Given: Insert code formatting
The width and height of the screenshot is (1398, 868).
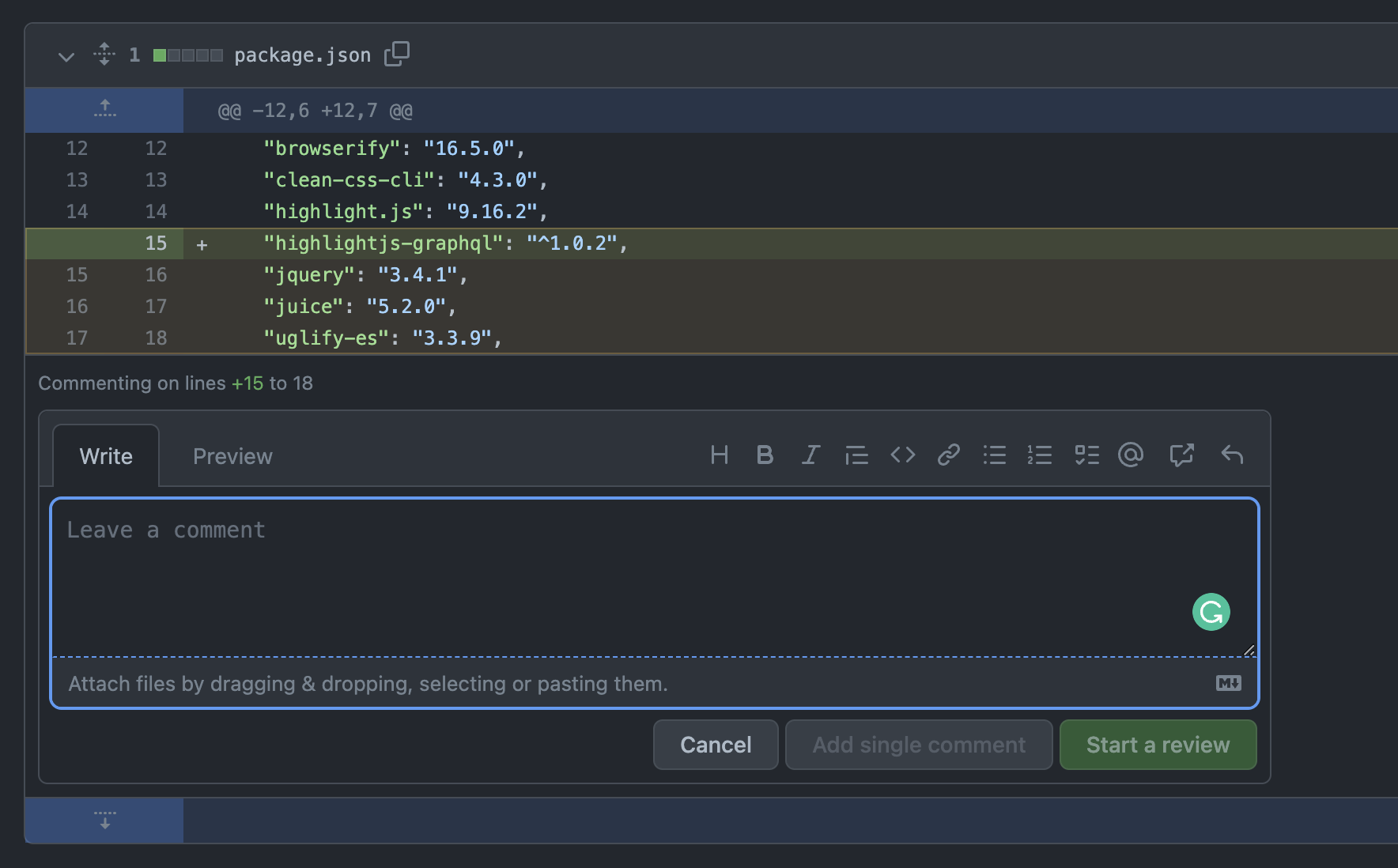Looking at the screenshot, I should [902, 455].
